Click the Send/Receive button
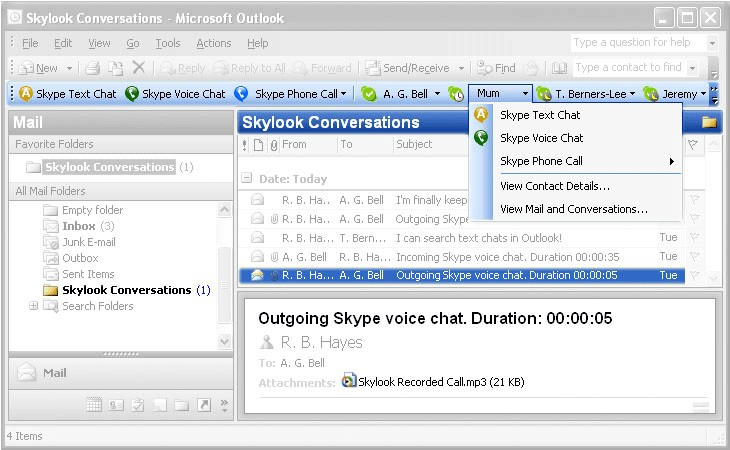 click(407, 68)
